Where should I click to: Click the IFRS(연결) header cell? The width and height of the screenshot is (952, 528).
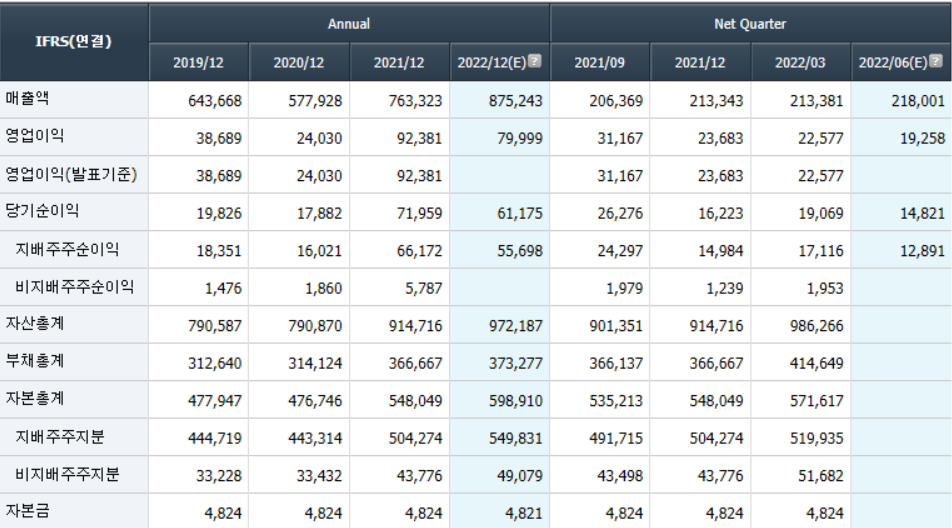point(74,42)
